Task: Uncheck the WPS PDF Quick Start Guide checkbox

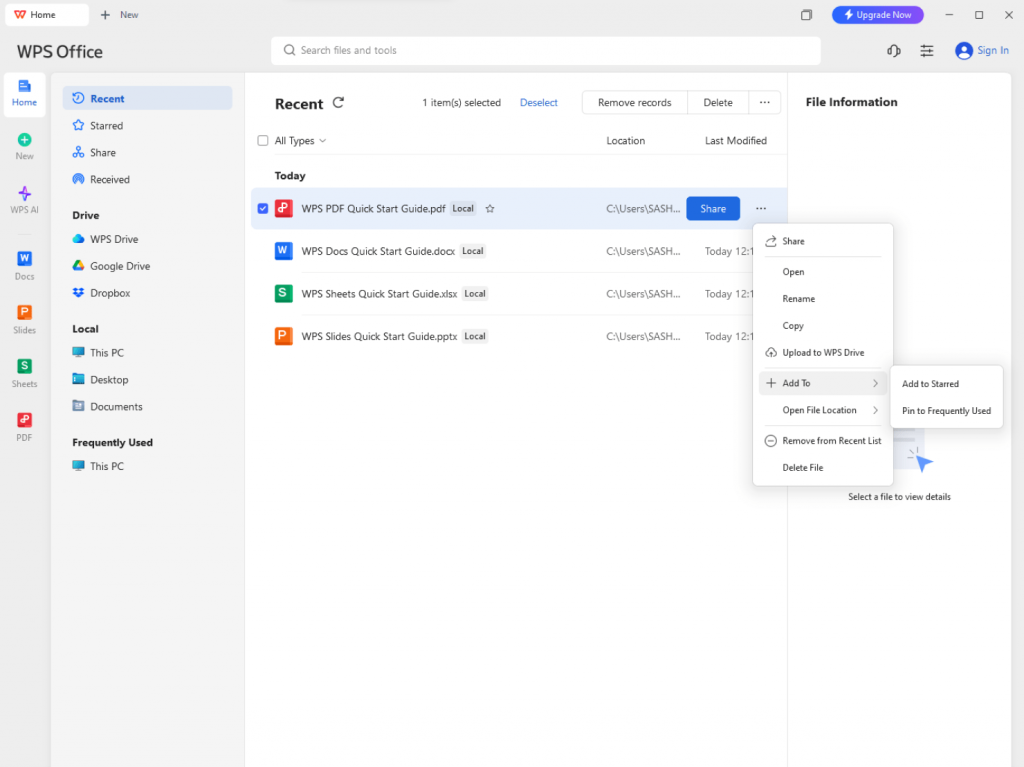Action: click(263, 209)
